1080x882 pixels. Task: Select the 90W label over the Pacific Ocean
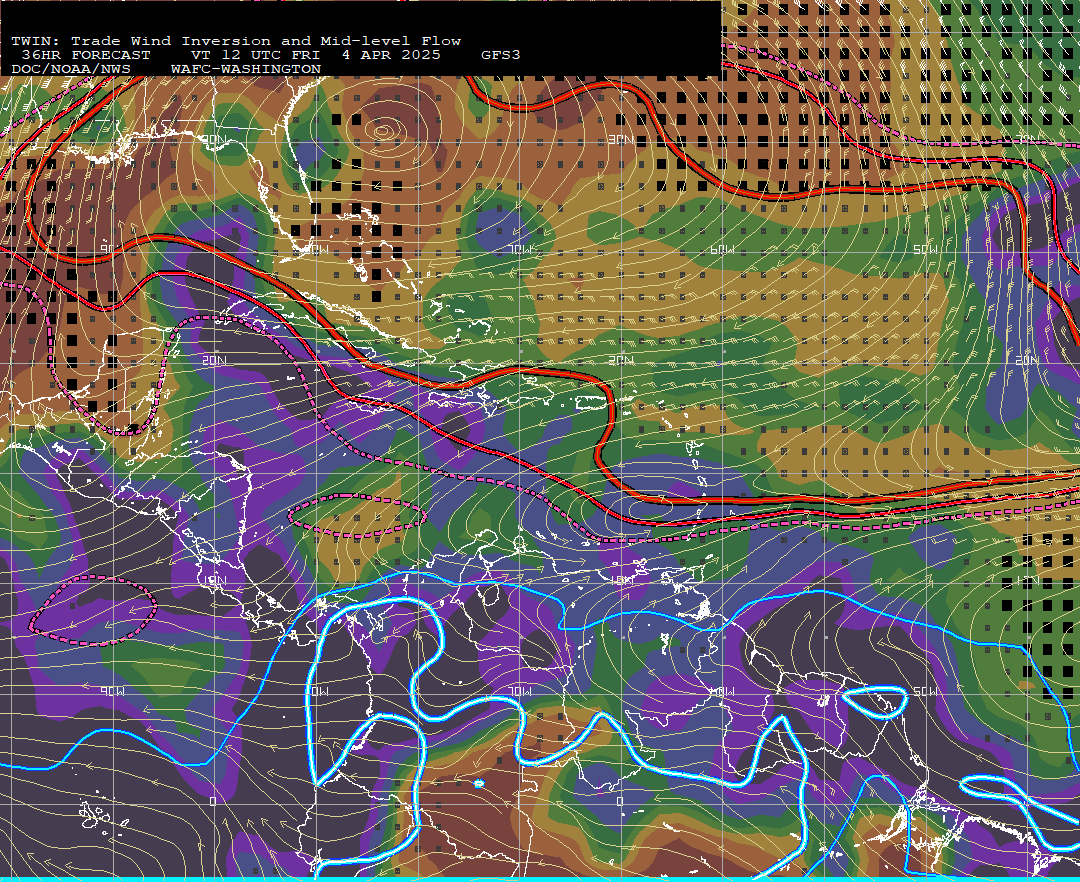tap(112, 691)
